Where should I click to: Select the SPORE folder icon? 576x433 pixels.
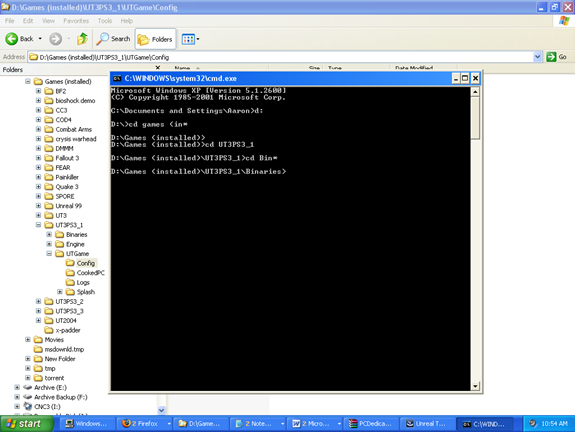(x=49, y=196)
